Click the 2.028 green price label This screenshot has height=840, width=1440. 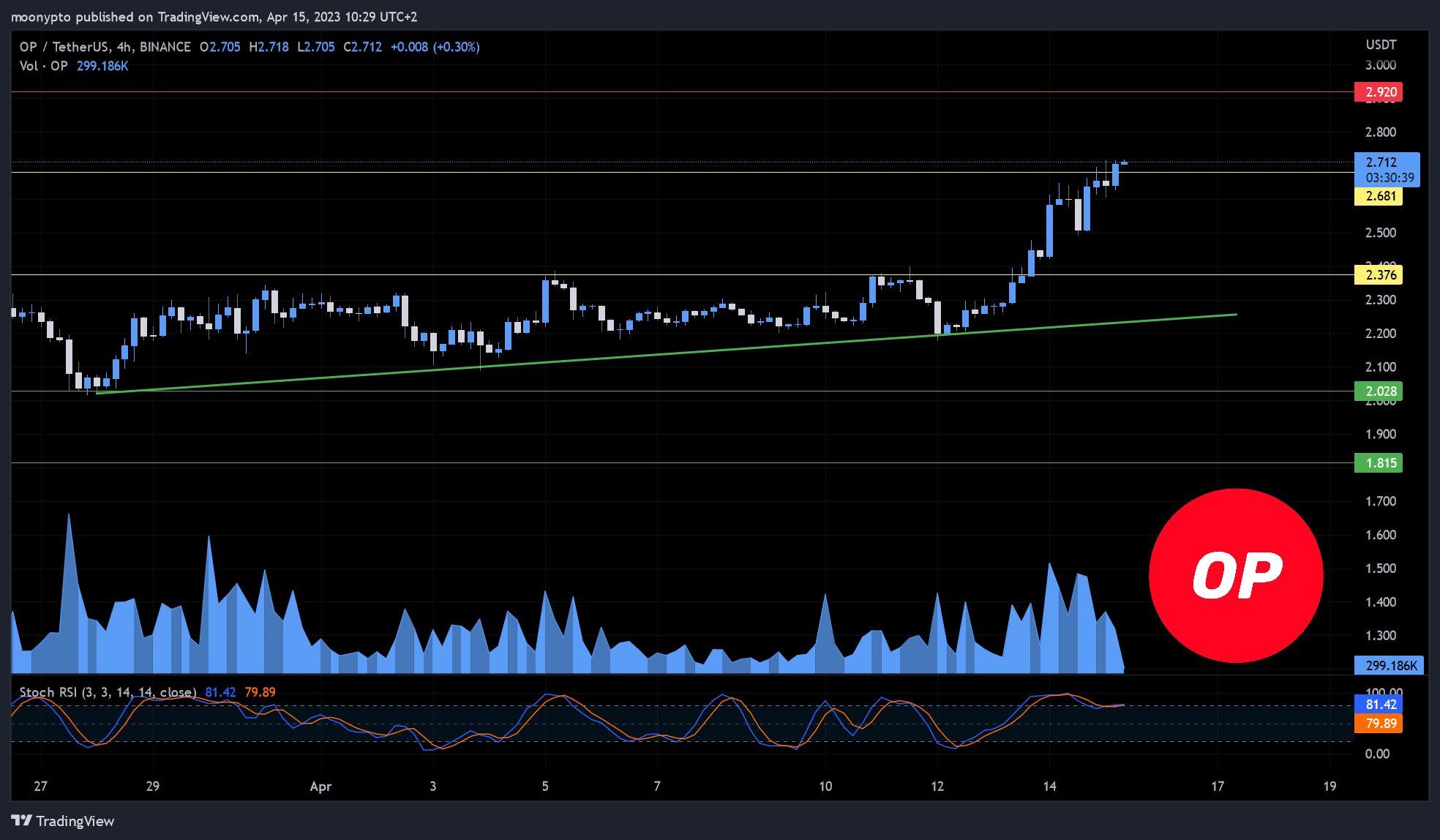pos(1379,391)
